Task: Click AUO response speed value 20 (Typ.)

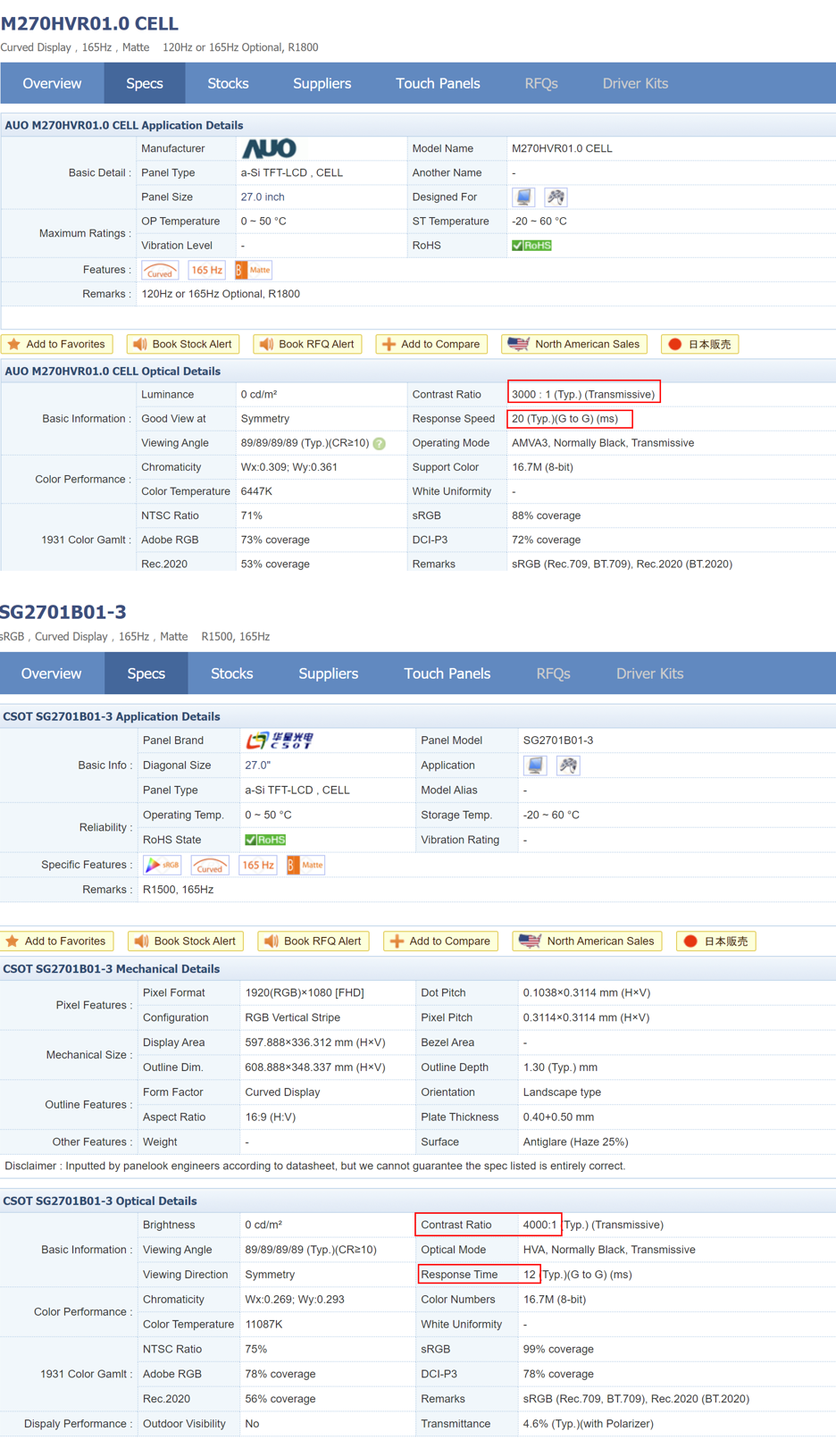Action: pyautogui.click(x=564, y=419)
